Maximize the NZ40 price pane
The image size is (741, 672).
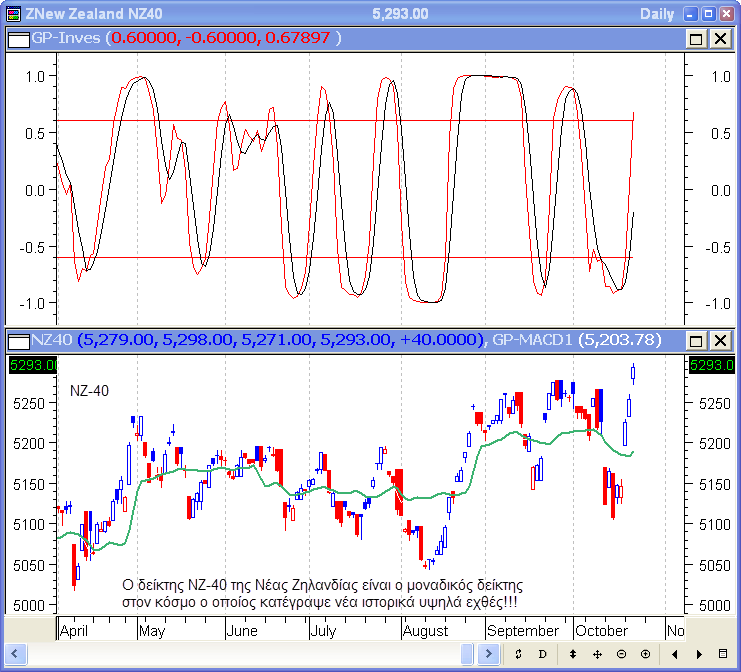click(x=696, y=340)
